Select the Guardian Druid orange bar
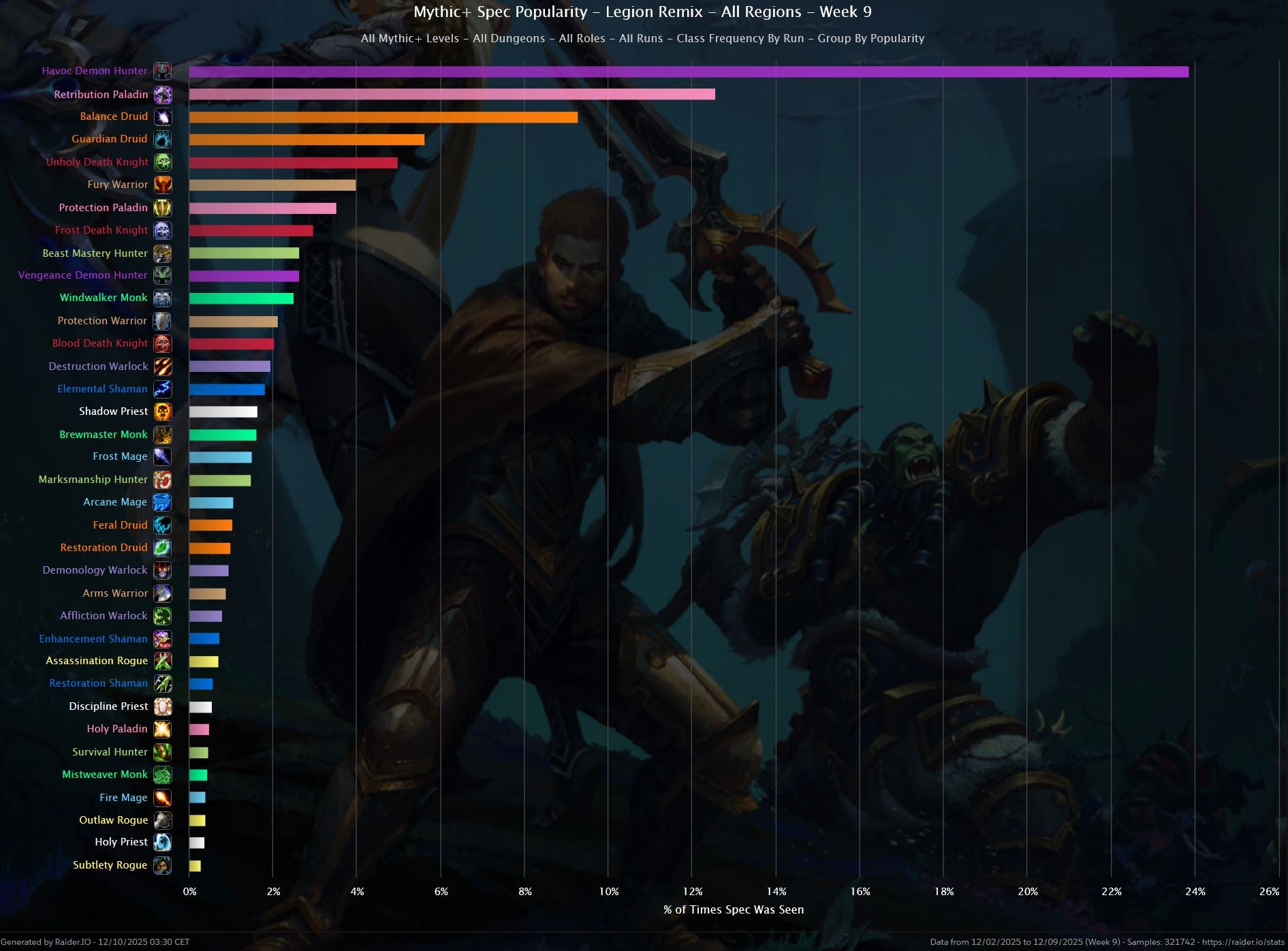Viewport: 1288px width, 951px height. pos(307,140)
